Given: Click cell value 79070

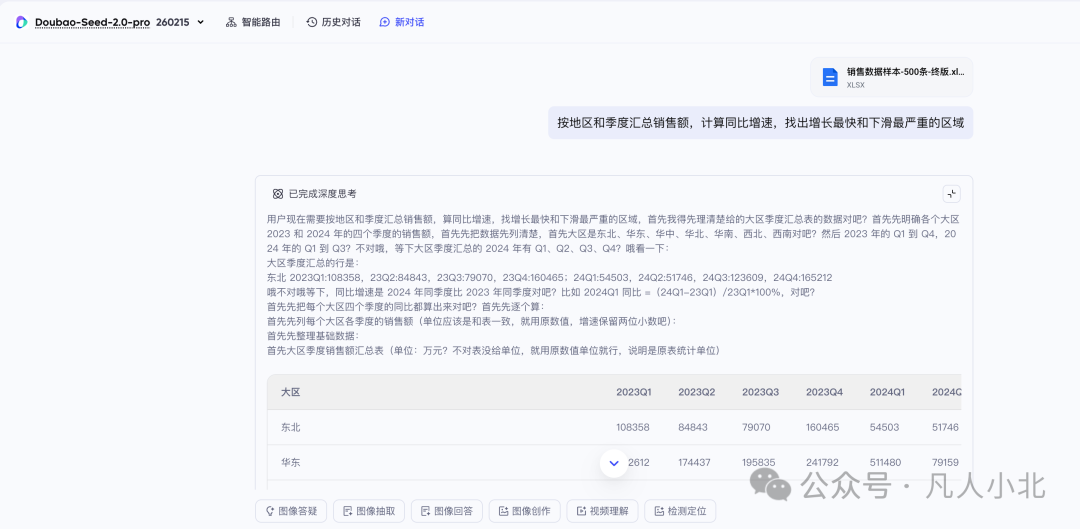Looking at the screenshot, I should pyautogui.click(x=756, y=427).
